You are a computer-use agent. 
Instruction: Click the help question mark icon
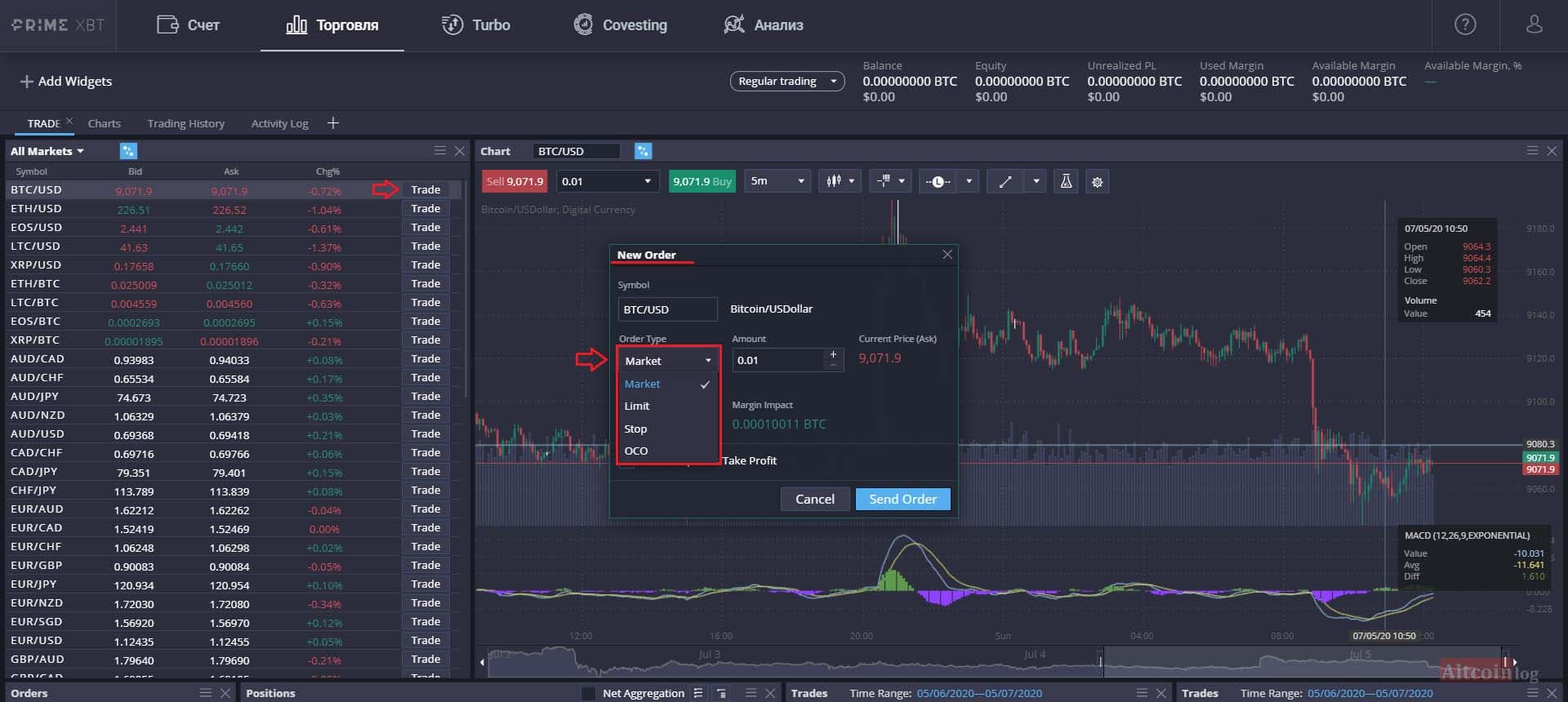pos(1465,24)
